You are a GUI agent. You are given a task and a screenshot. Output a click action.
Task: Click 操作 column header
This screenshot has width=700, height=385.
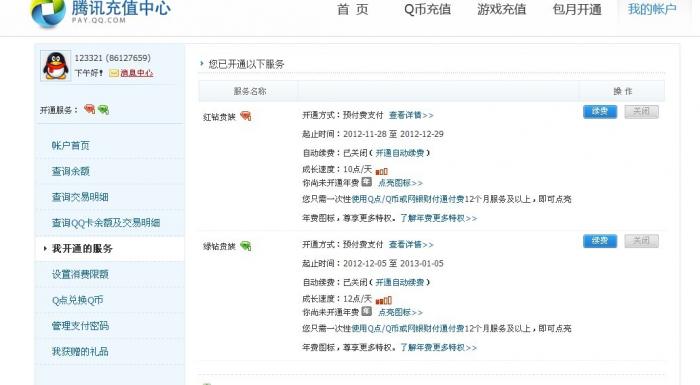[x=623, y=91]
